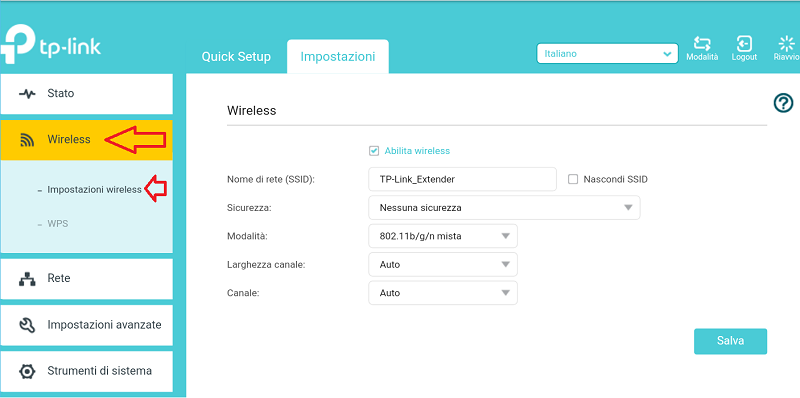Click the Canale: label
Screen dimensions: 800x398
tap(242, 293)
